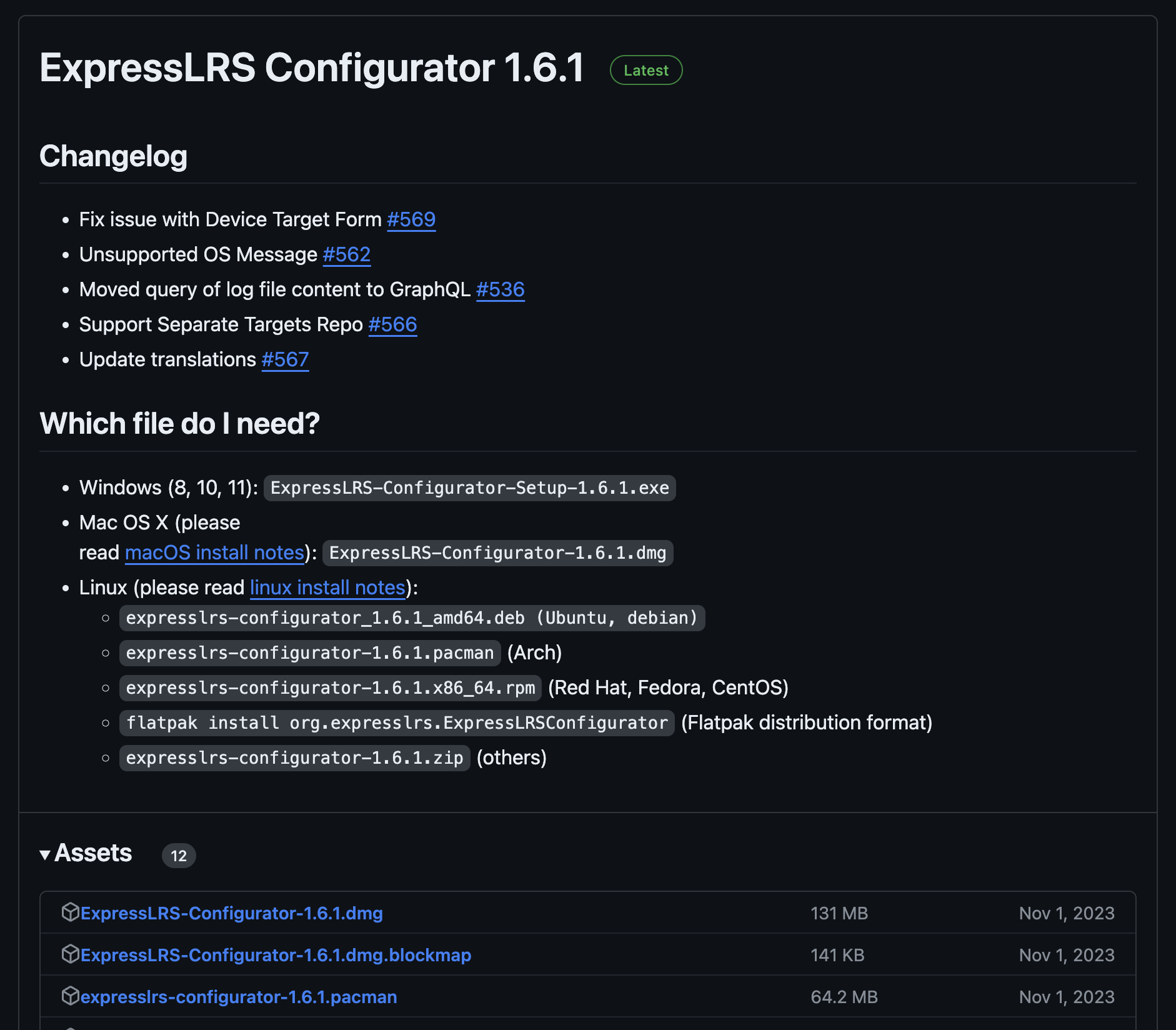The height and width of the screenshot is (1030, 1176).
Task: Click the 'Fix issue with Device Target Form' text
Action: point(231,219)
